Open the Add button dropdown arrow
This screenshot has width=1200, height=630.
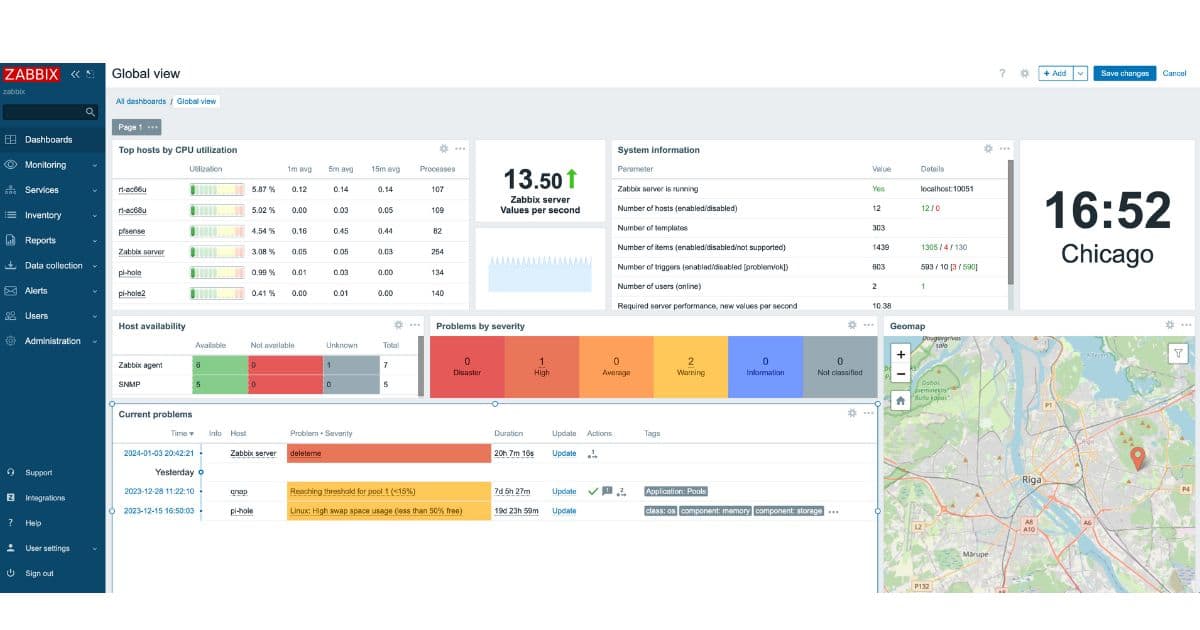point(1080,73)
